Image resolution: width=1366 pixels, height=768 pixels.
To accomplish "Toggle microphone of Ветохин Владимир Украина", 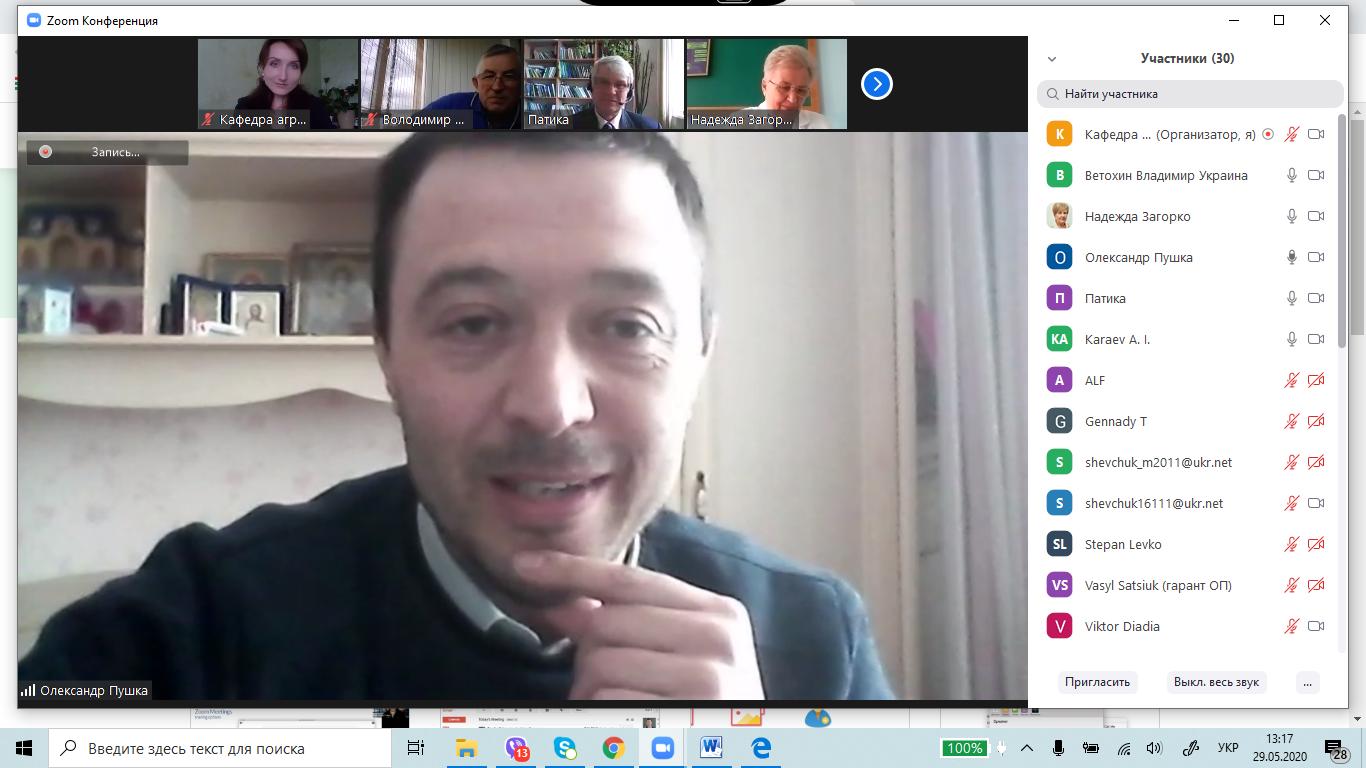I will coord(1292,175).
